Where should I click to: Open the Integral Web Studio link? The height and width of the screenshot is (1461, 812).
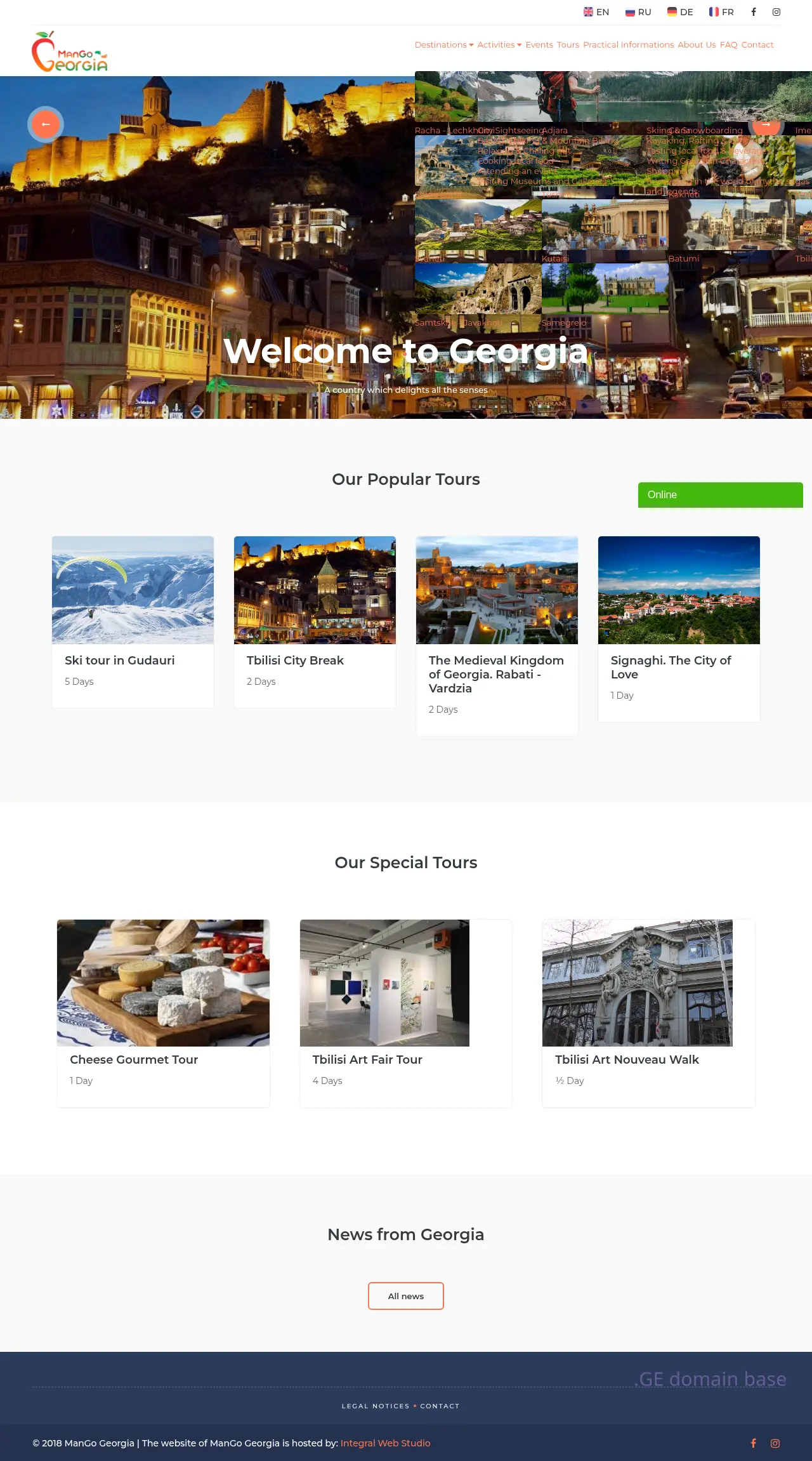tap(385, 1443)
